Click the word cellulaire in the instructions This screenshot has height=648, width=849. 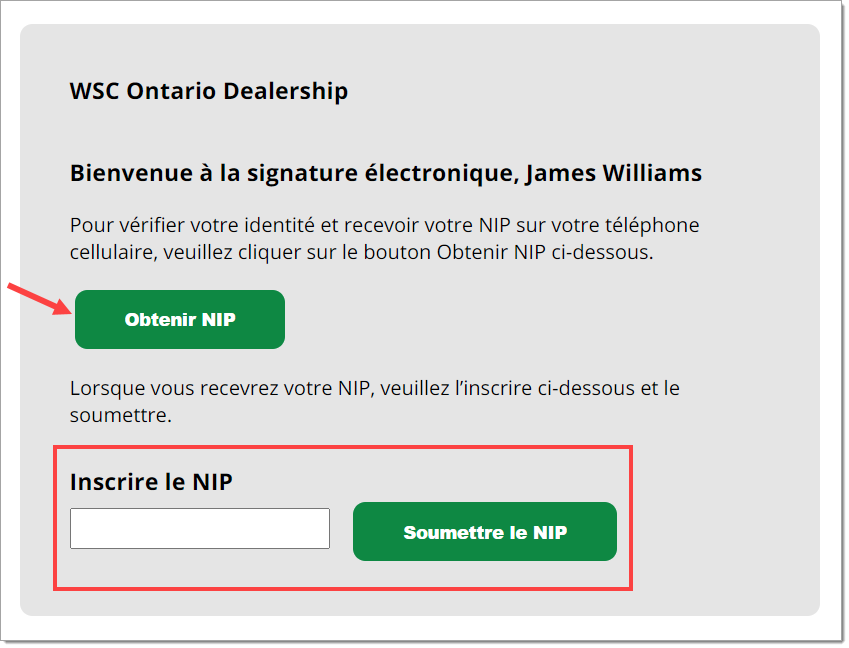coord(111,252)
